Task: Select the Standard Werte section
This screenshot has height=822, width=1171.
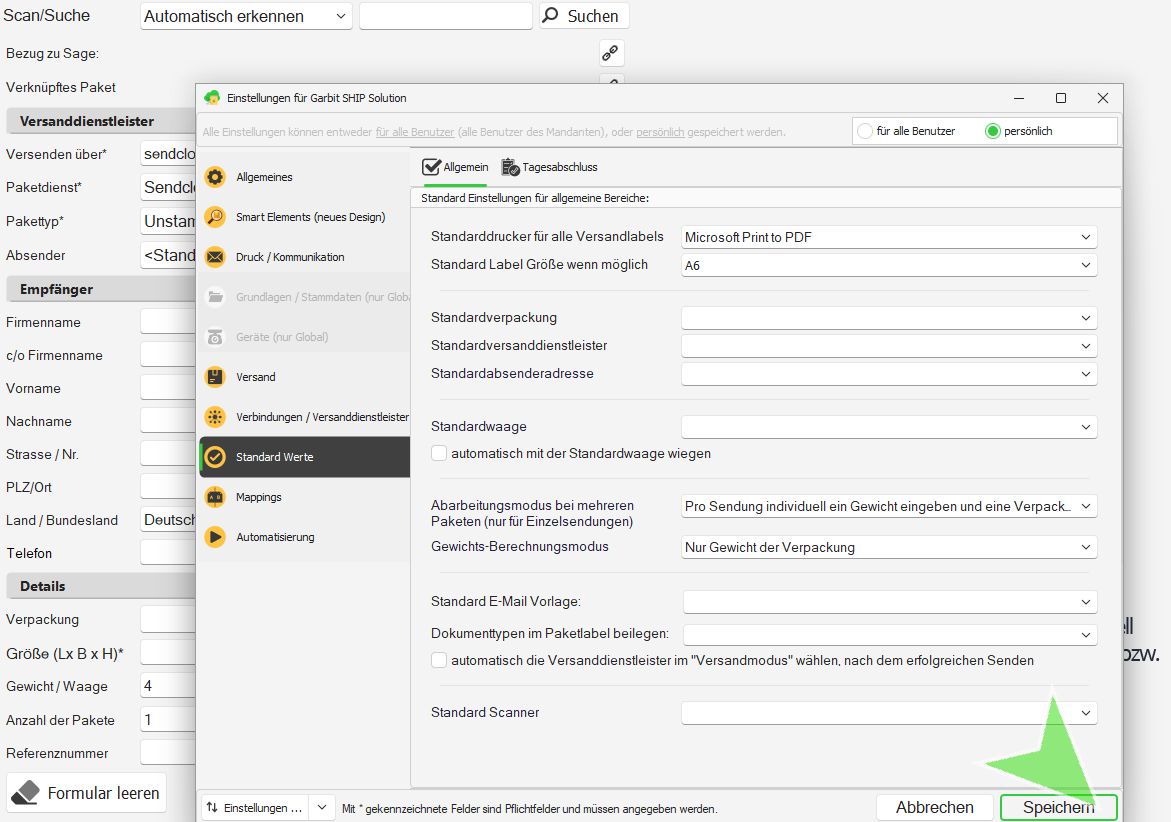Action: (305, 457)
